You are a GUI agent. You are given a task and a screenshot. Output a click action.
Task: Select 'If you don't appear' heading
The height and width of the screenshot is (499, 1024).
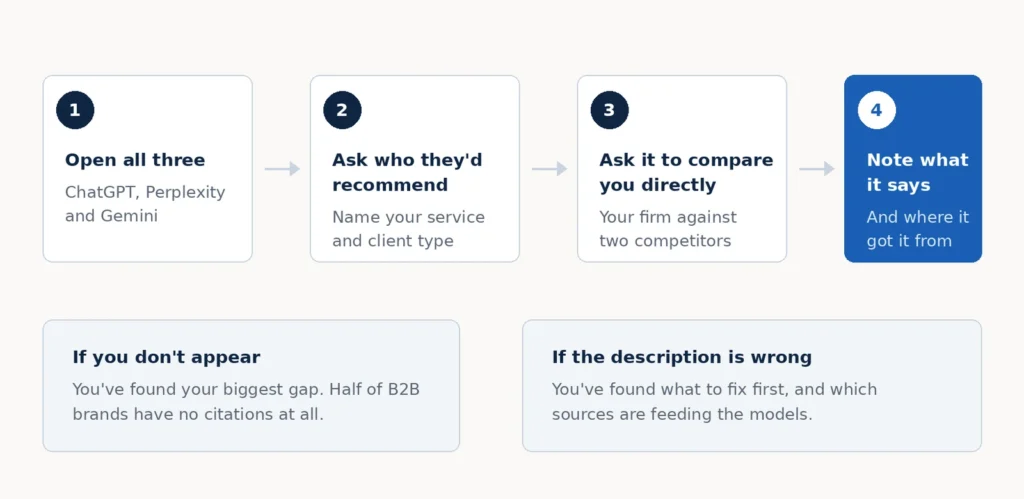[x=166, y=357]
